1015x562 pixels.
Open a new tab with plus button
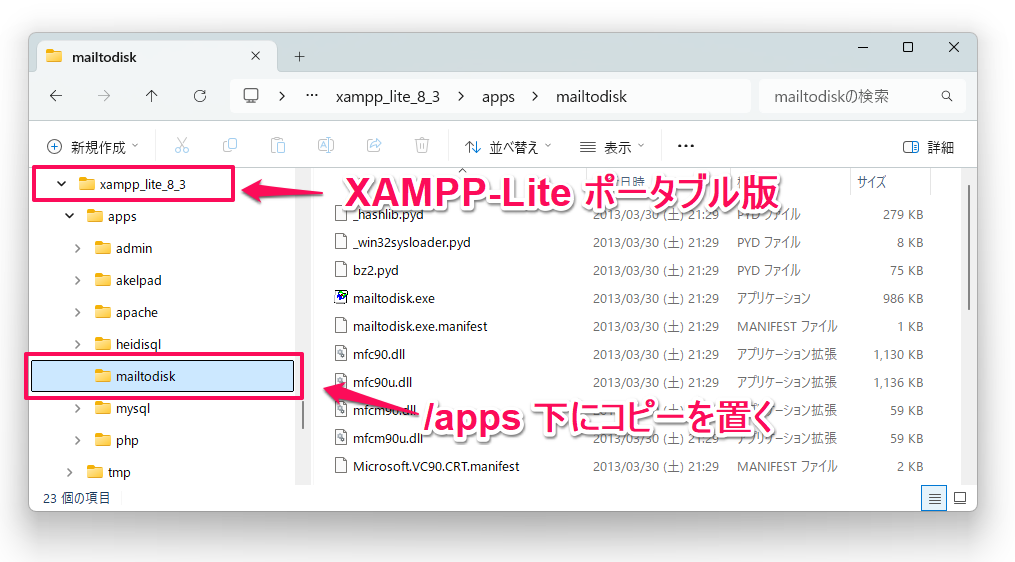click(x=299, y=57)
